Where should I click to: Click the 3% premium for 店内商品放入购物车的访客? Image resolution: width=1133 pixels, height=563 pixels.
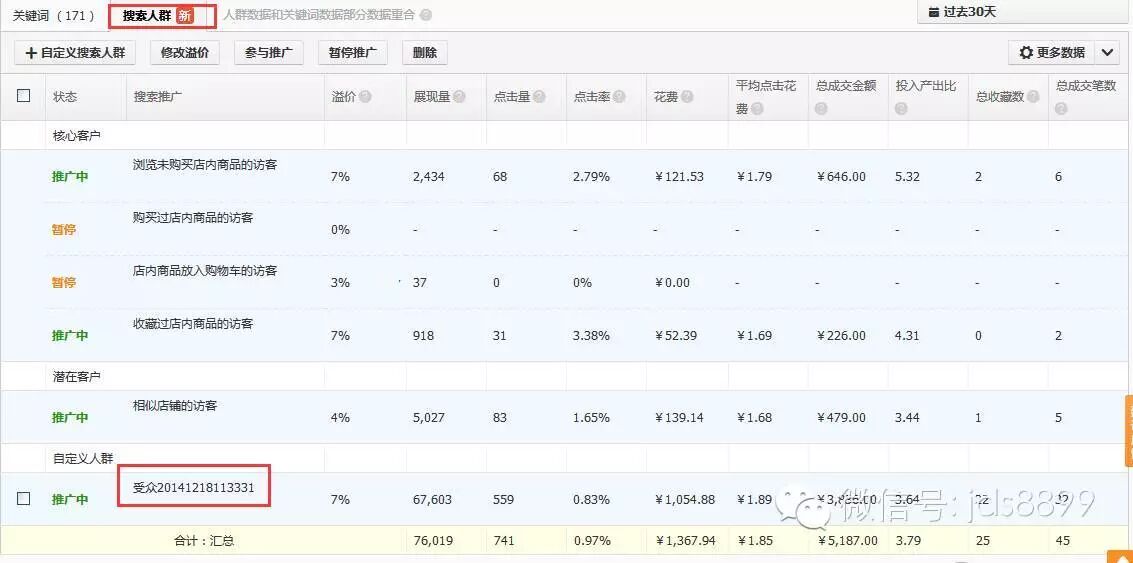[x=340, y=283]
